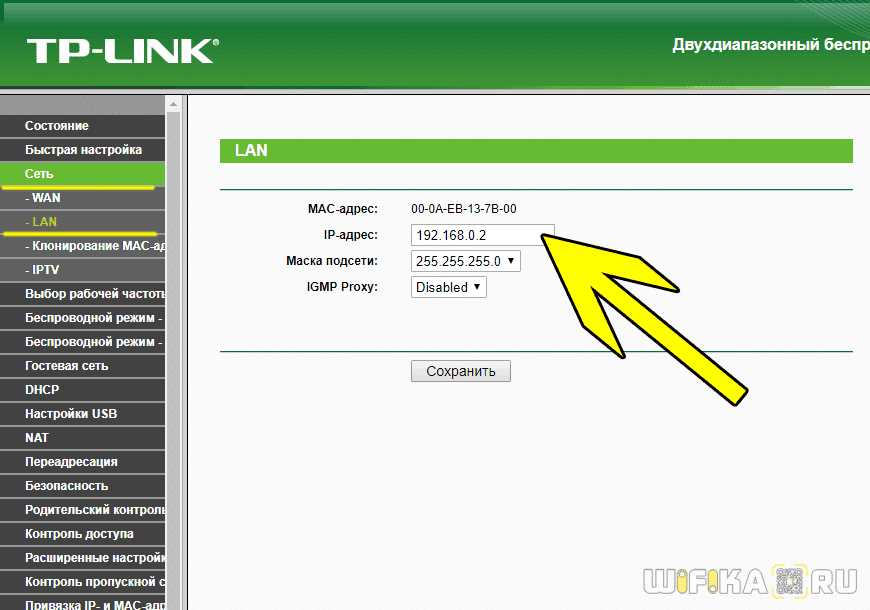Viewport: 870px width, 610px height.
Task: Expand the IGMP Proxy Disabled dropdown
Action: click(x=448, y=287)
